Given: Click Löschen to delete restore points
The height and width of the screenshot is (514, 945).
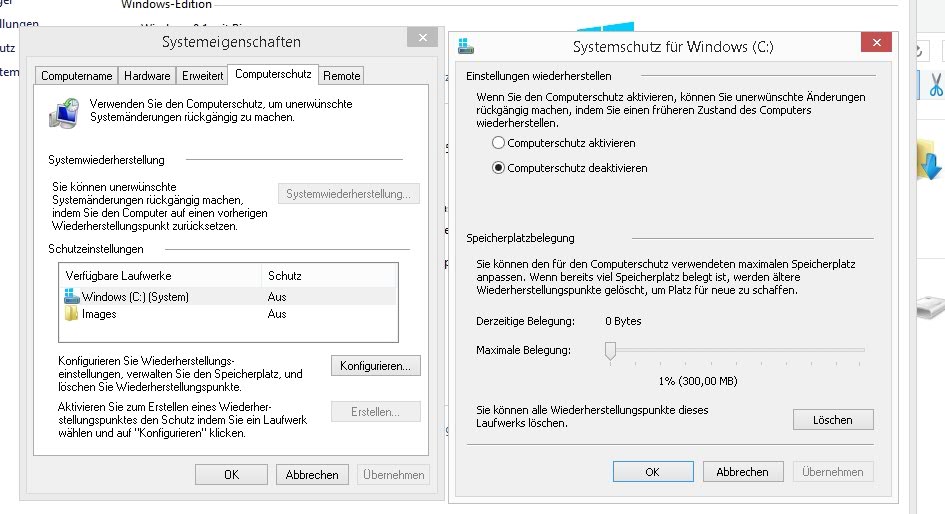Looking at the screenshot, I should point(833,419).
